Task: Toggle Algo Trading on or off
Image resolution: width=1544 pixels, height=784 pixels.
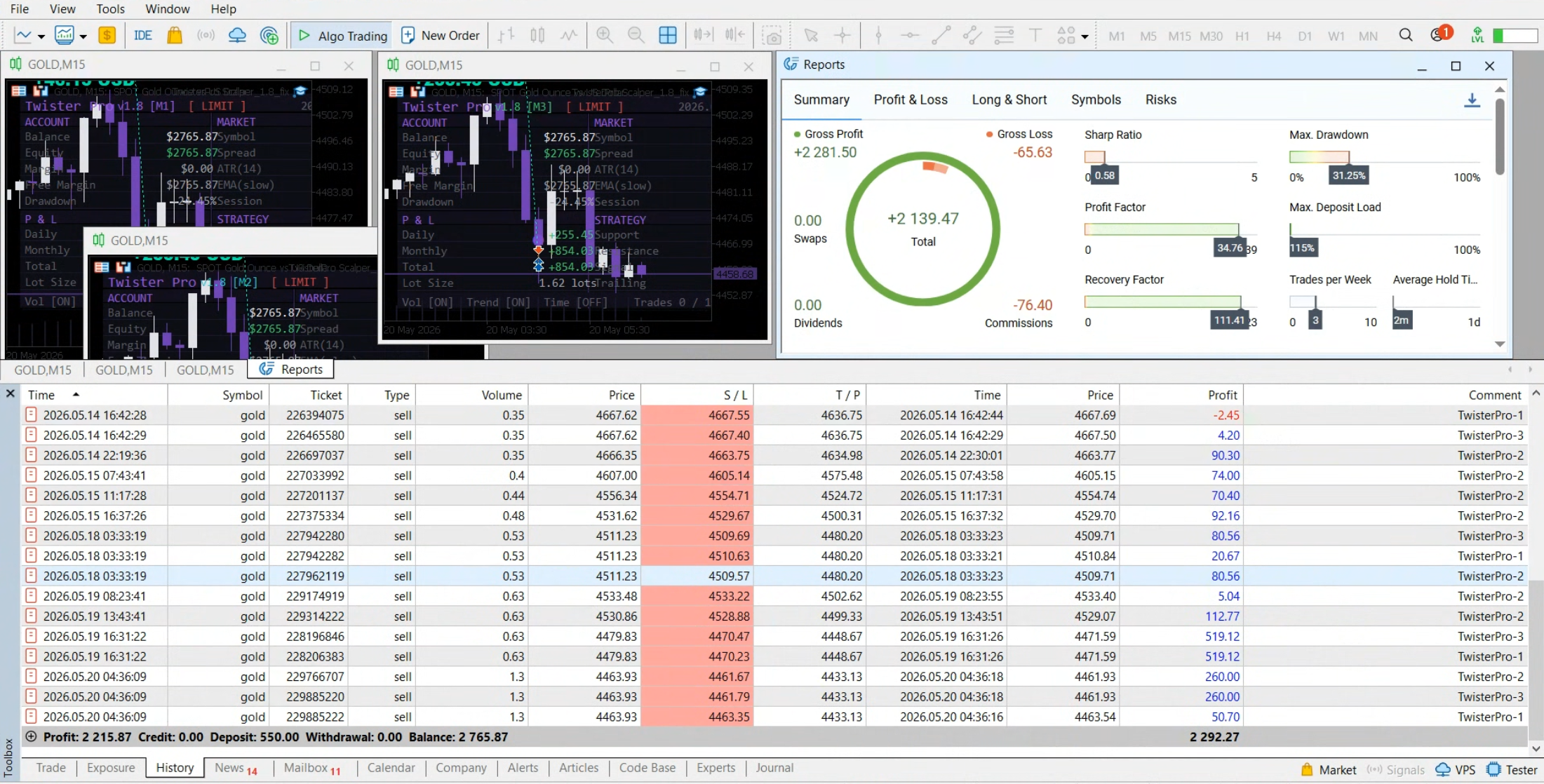Action: pos(342,35)
